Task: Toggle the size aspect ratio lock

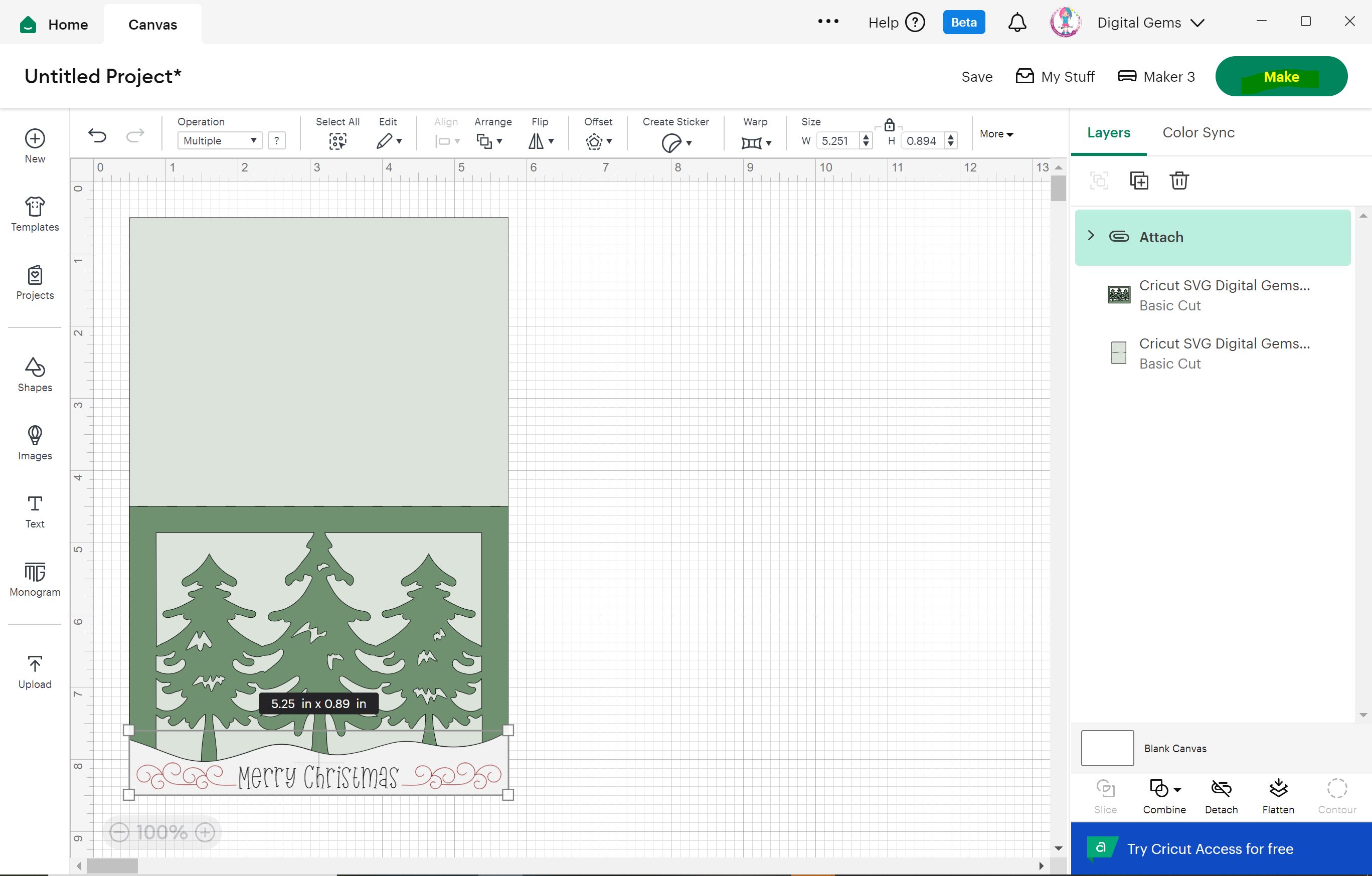Action: (x=889, y=125)
